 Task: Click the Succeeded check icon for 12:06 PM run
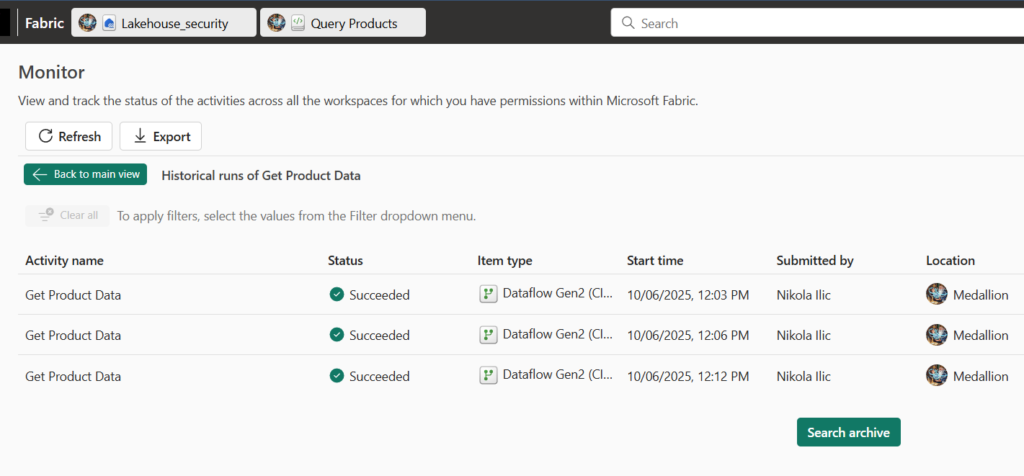pyautogui.click(x=336, y=335)
